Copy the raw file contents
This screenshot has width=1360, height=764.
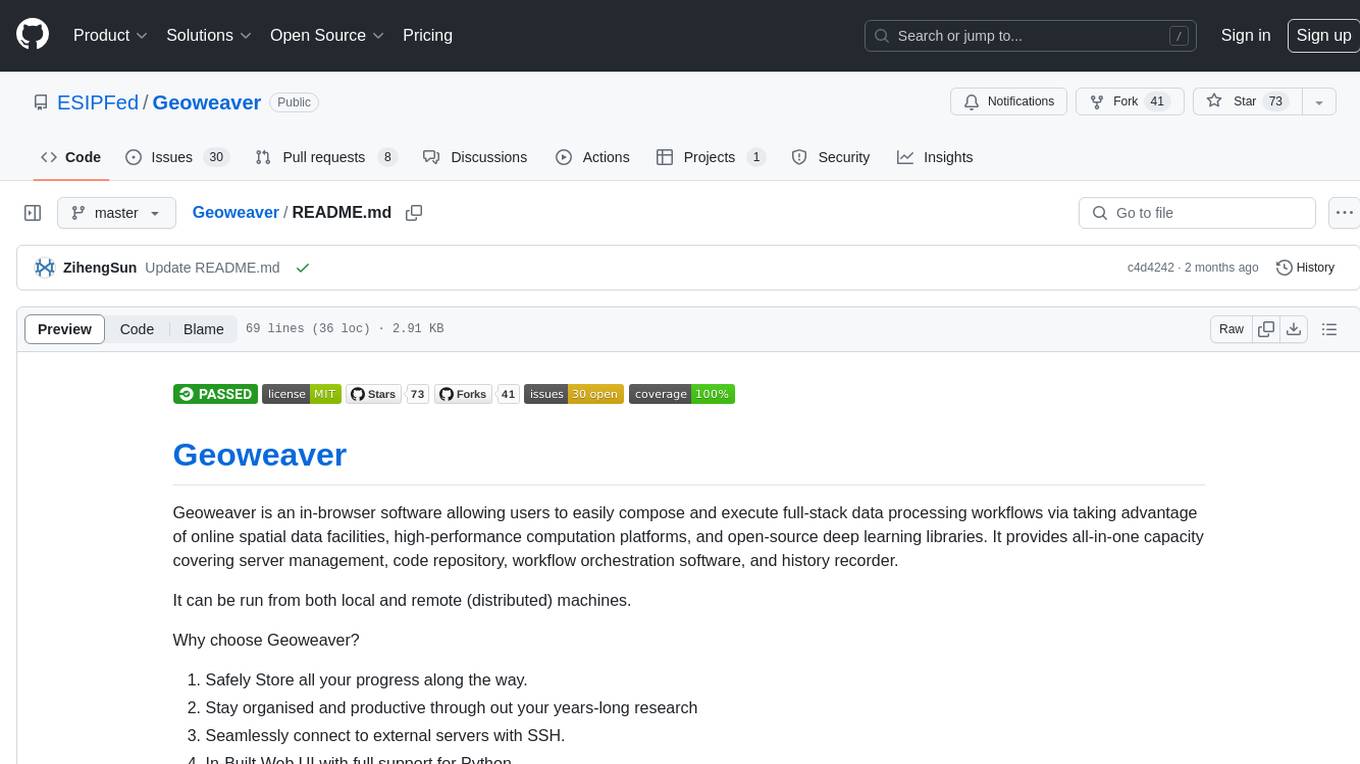coord(1266,329)
